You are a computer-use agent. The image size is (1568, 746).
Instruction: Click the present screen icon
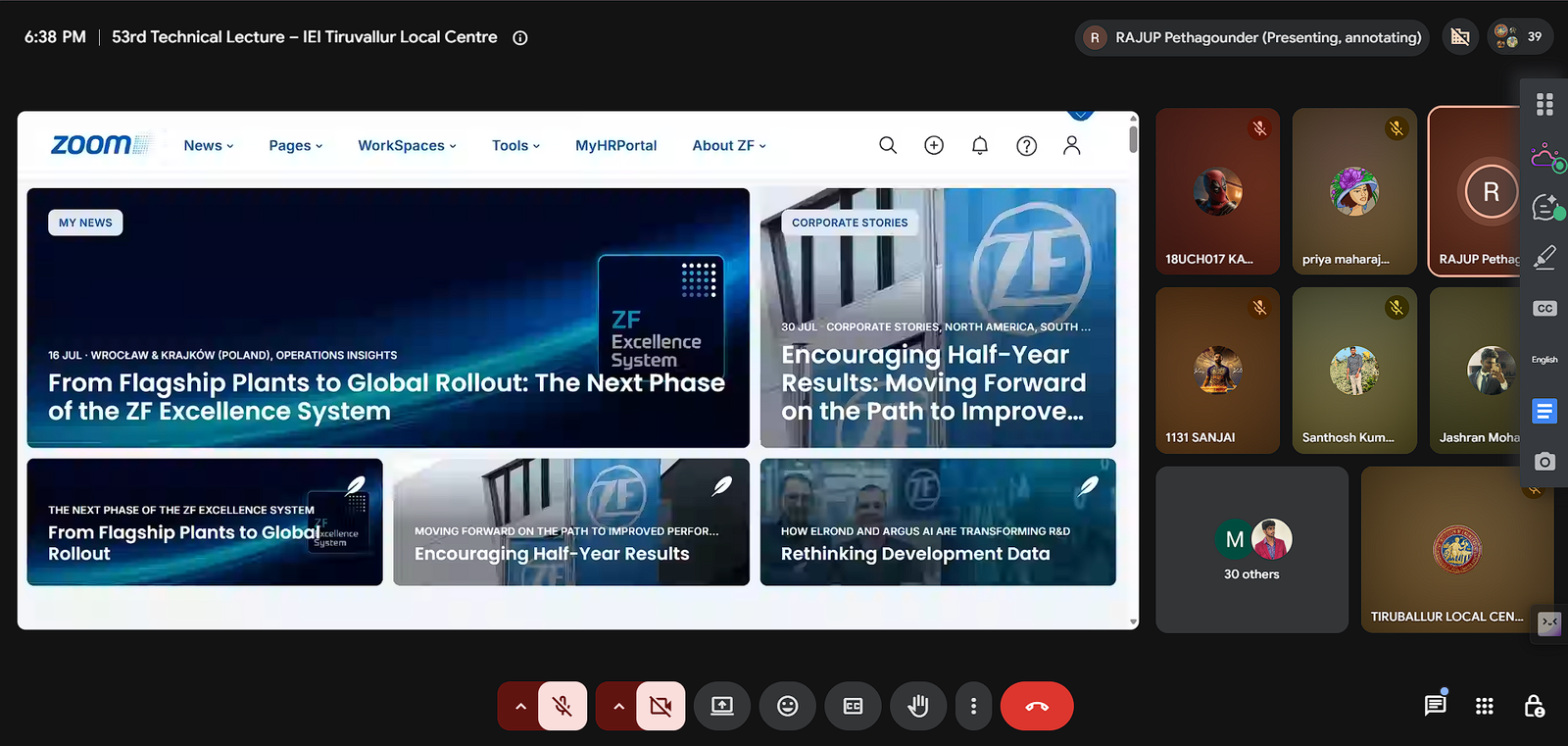(x=722, y=706)
